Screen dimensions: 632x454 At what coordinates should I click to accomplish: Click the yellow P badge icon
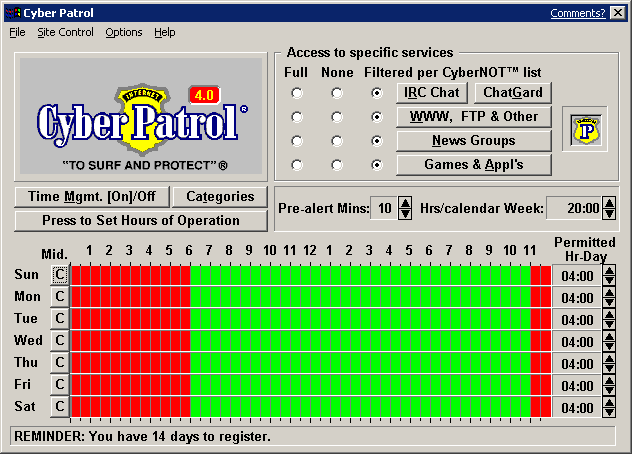584,129
